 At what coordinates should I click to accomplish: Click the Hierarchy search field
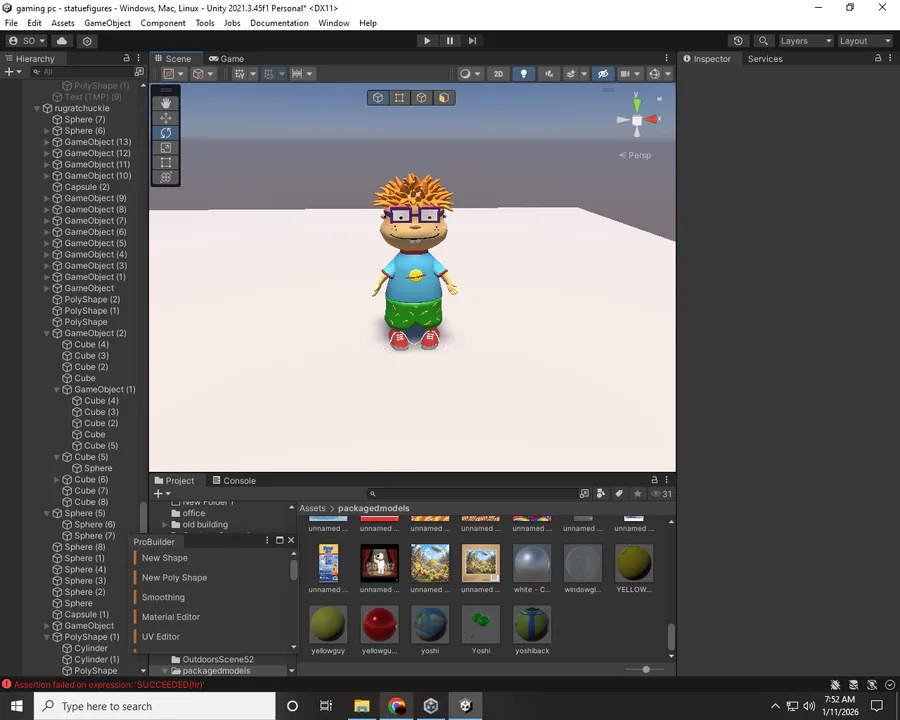tap(81, 72)
